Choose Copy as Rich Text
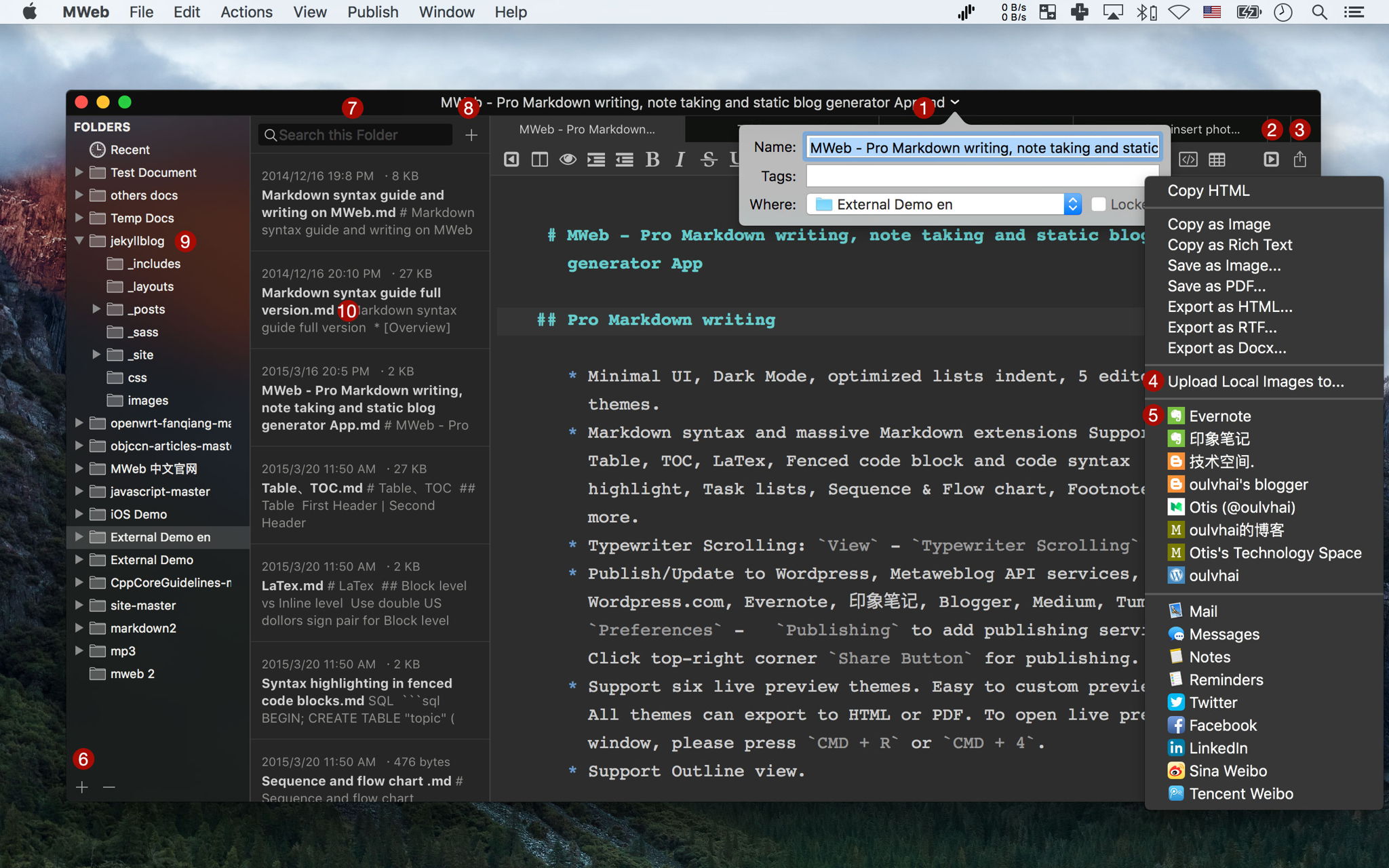This screenshot has height=868, width=1389. (x=1230, y=245)
